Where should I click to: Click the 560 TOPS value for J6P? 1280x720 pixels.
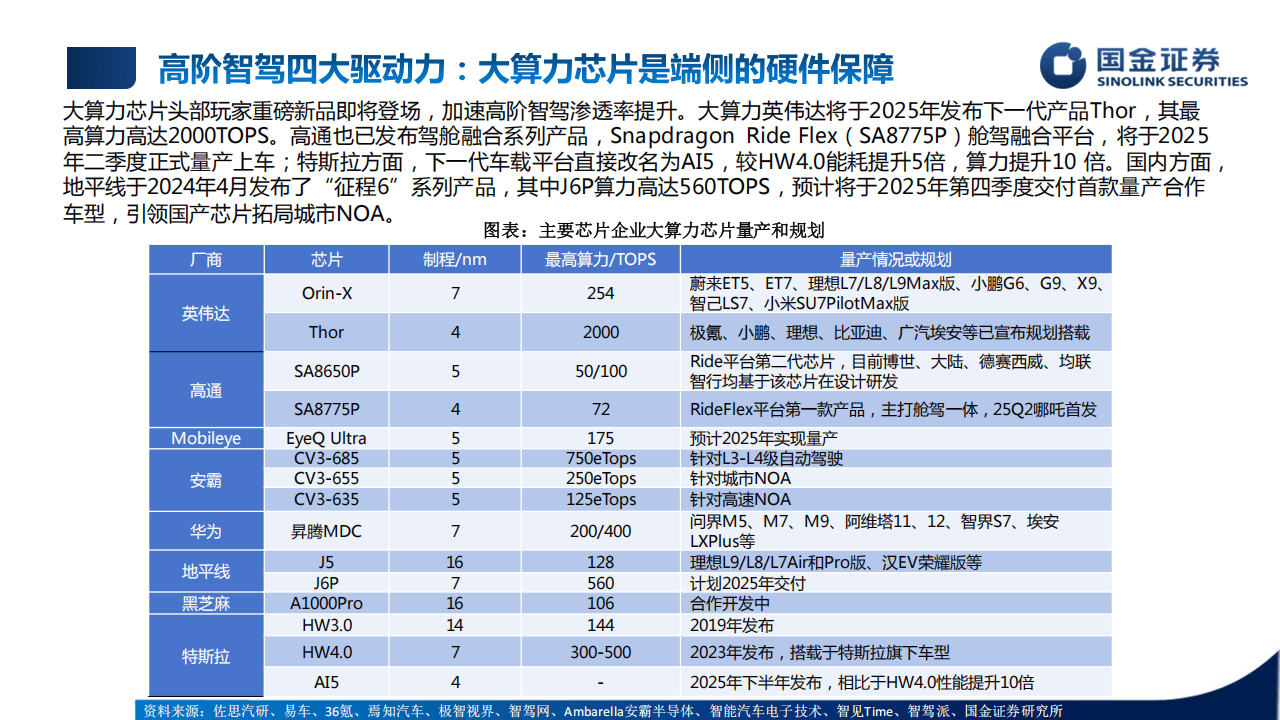point(601,583)
